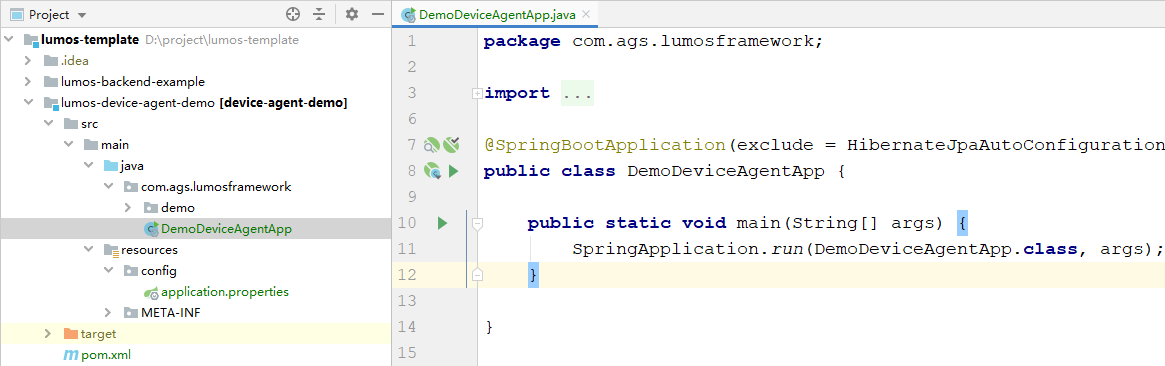Click the Maven pom.xml file icon
Viewport: 1165px width, 366px height.
(71, 355)
